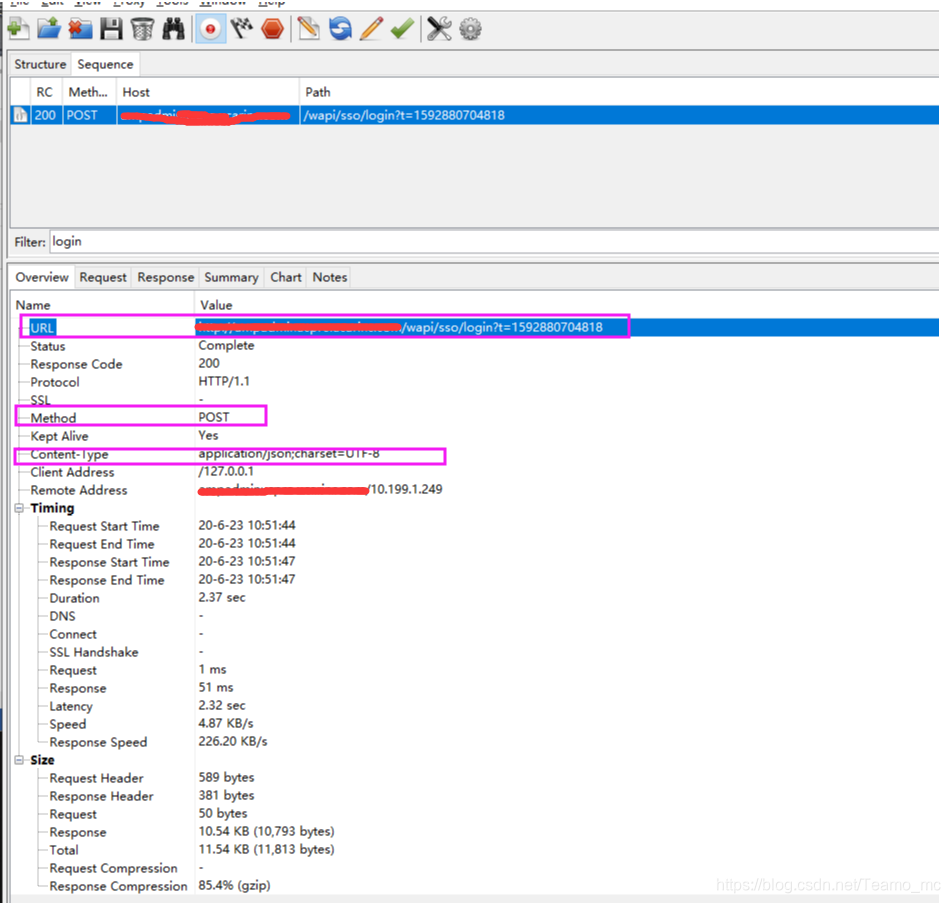Collapse the Size section
The image size is (950, 903).
point(19,760)
